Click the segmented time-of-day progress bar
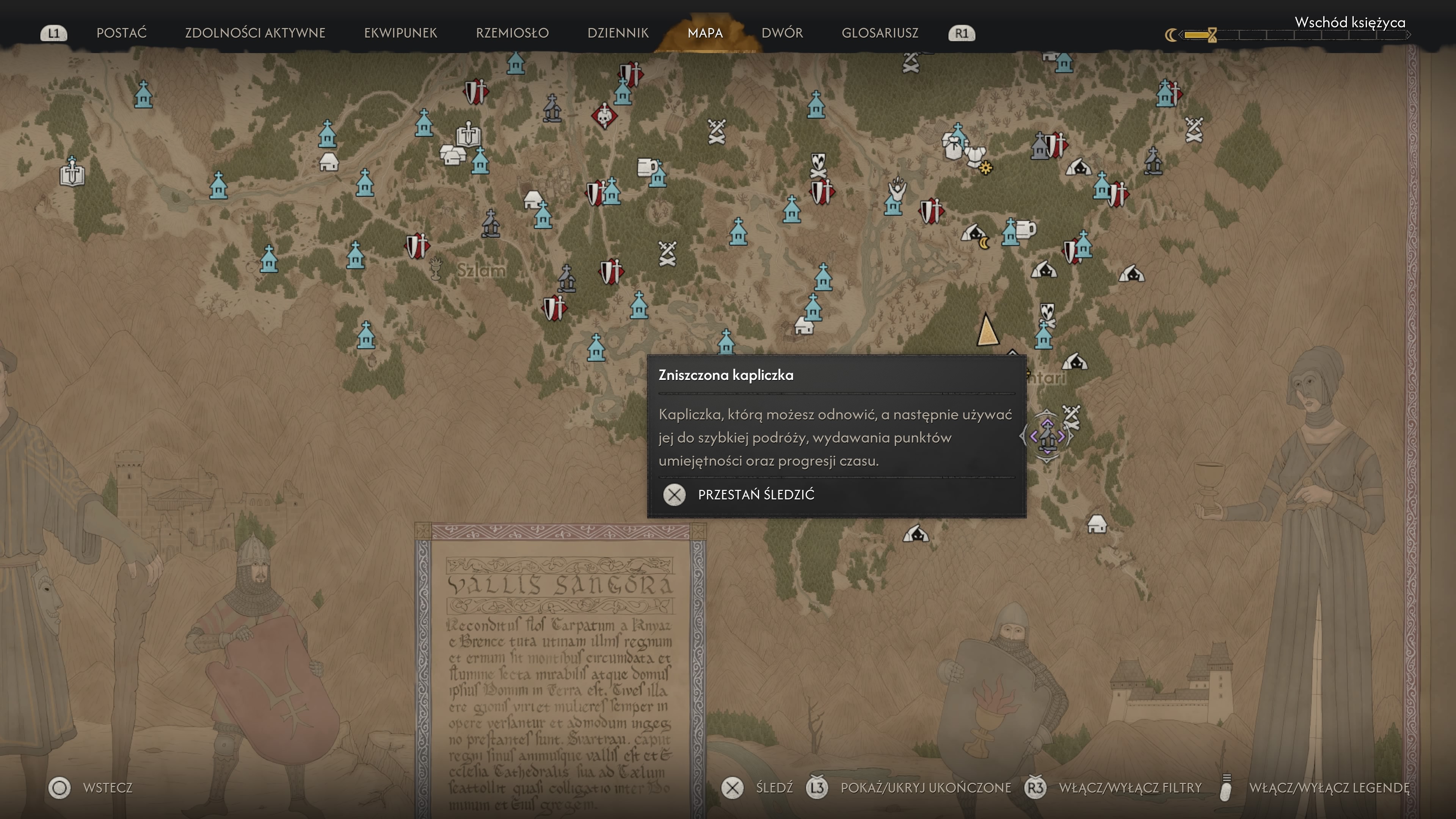Viewport: 1456px width, 819px height. (x=1294, y=35)
